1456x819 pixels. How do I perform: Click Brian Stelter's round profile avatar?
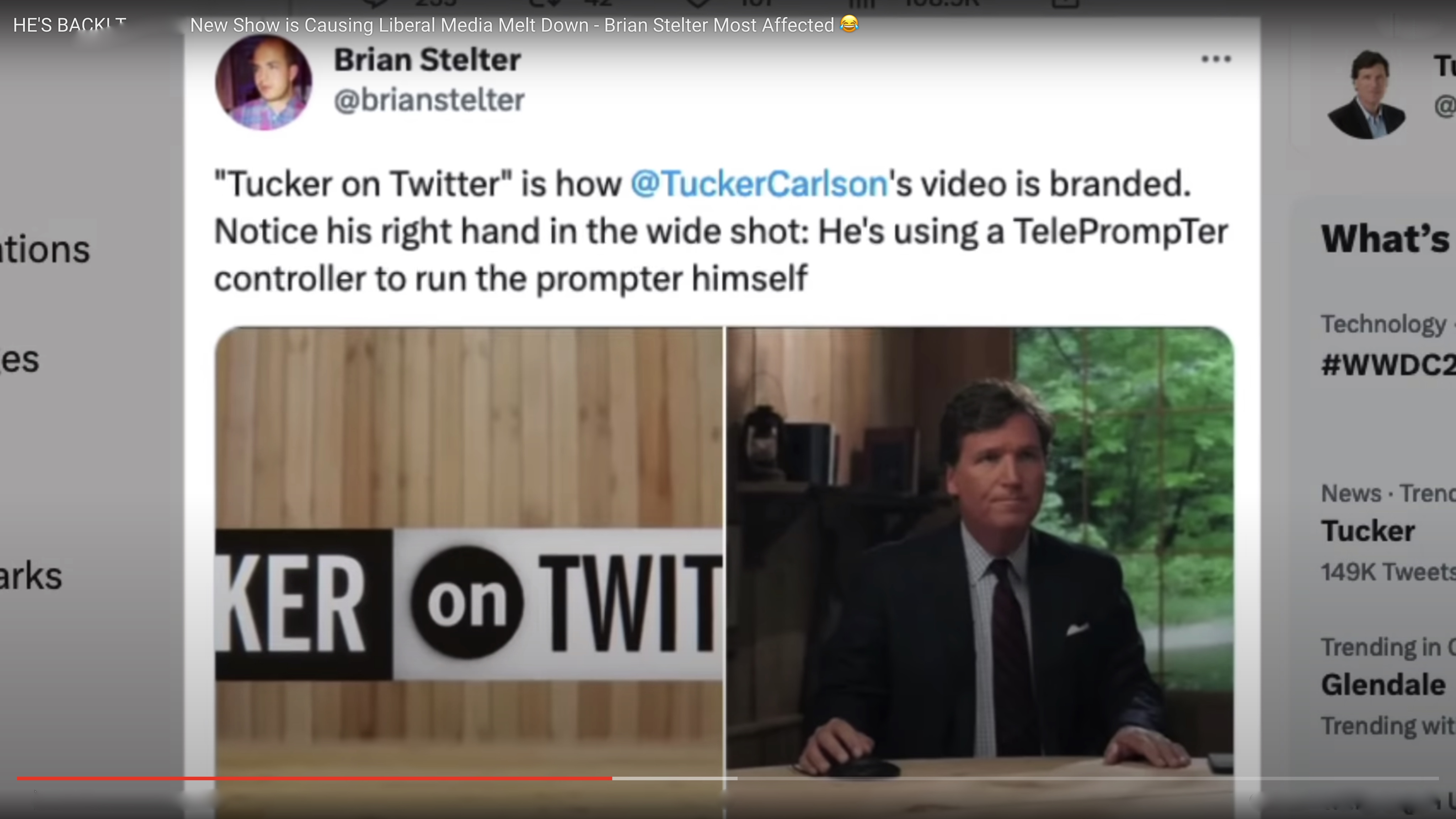pyautogui.click(x=263, y=82)
